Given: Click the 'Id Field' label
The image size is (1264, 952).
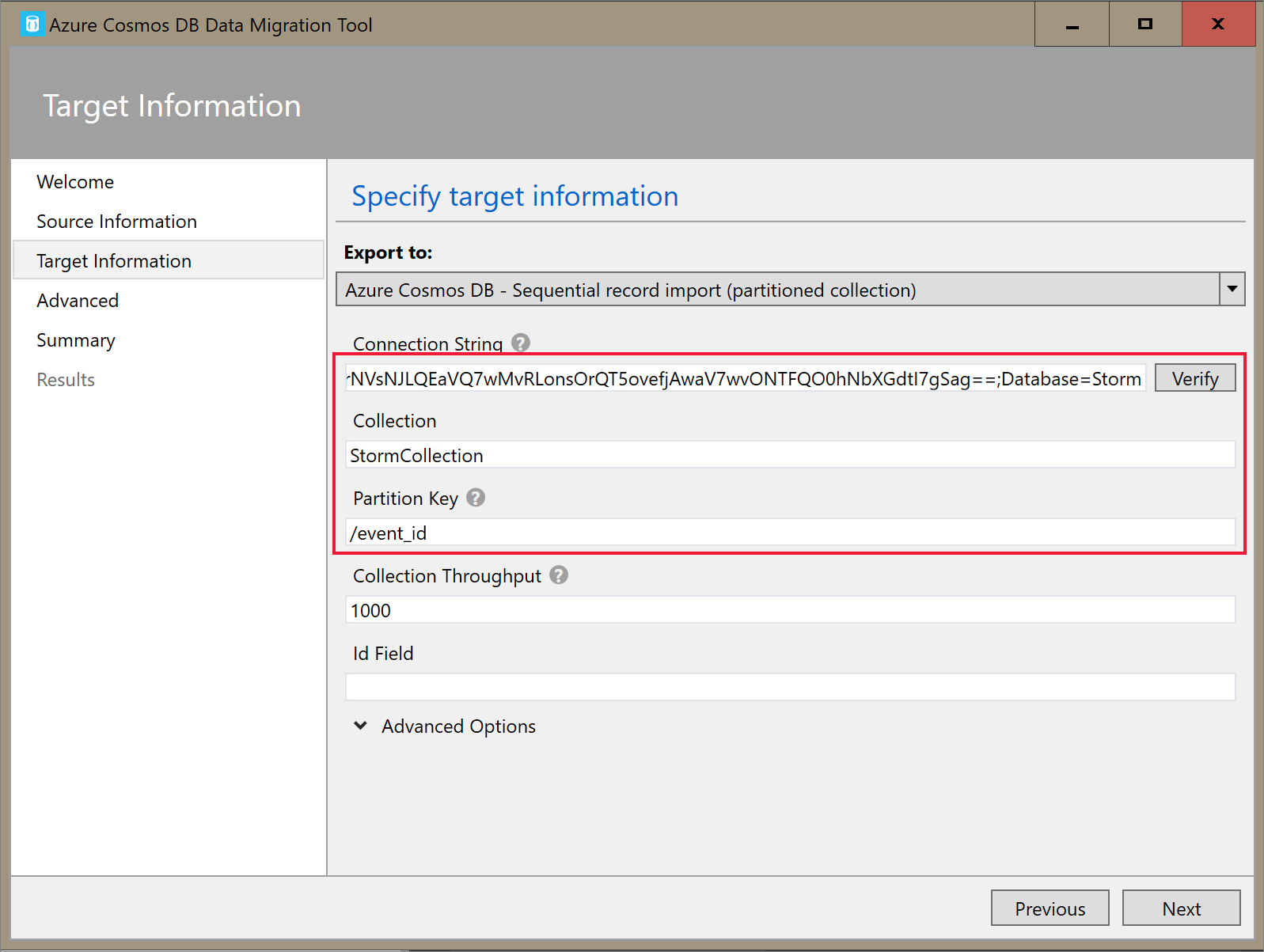Looking at the screenshot, I should tap(383, 654).
